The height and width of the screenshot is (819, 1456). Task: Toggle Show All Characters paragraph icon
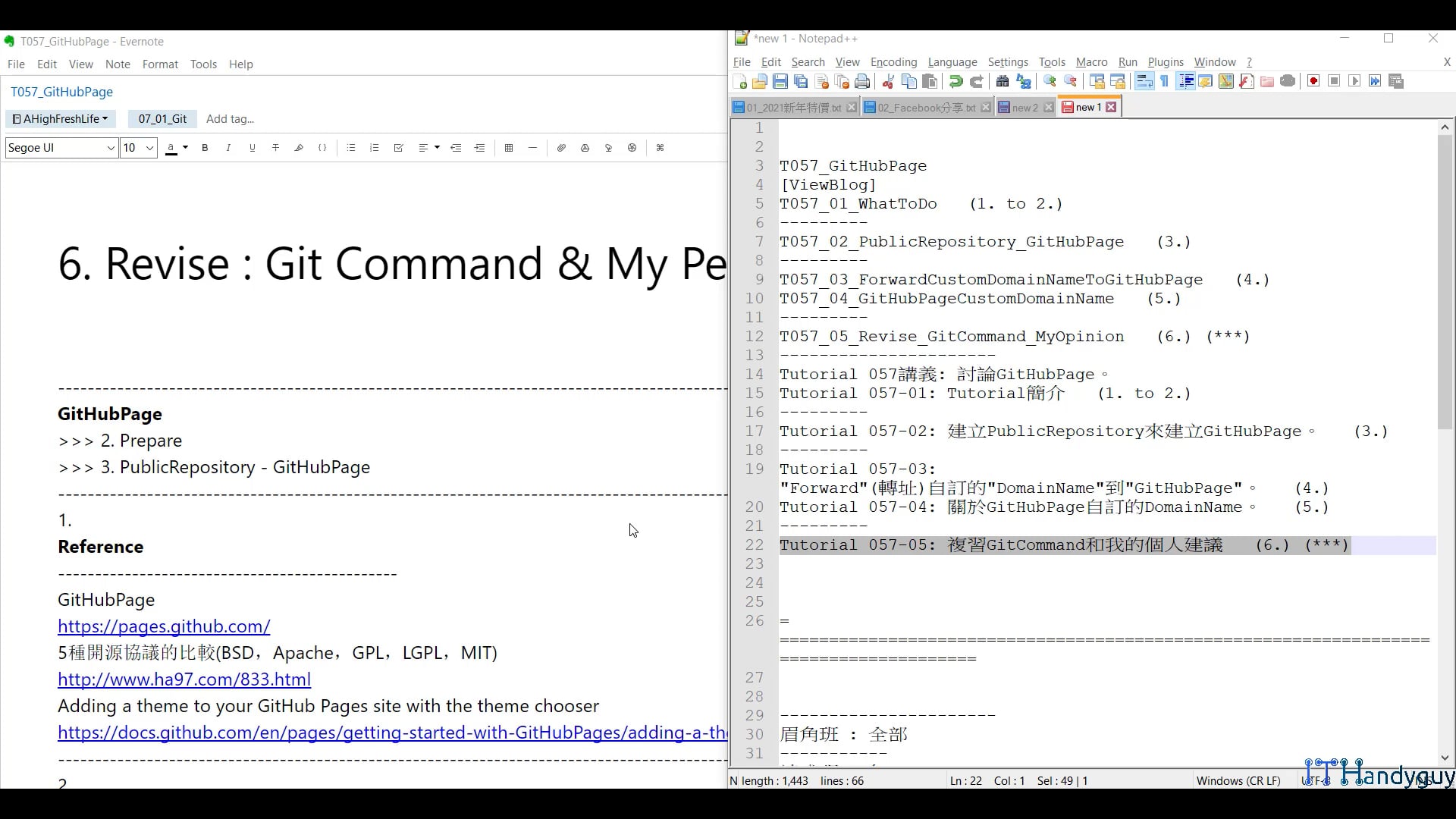tap(1166, 81)
